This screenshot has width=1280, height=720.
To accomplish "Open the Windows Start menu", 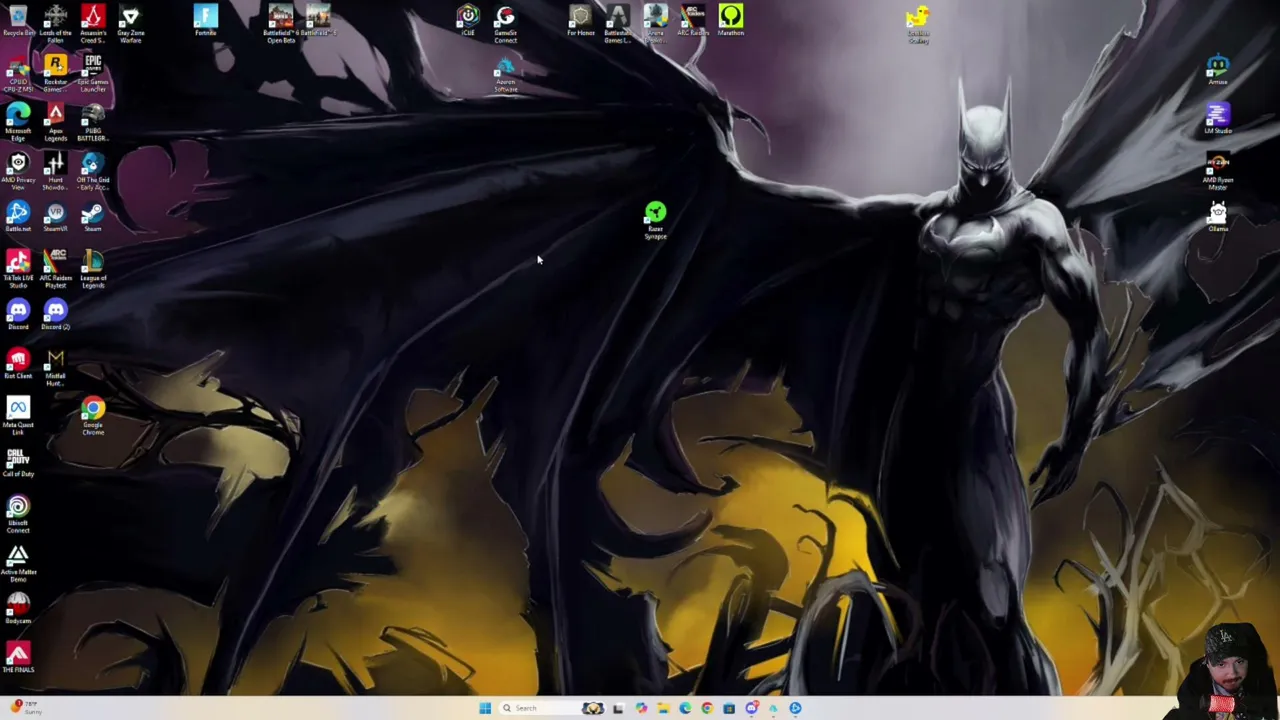I will pos(484,708).
